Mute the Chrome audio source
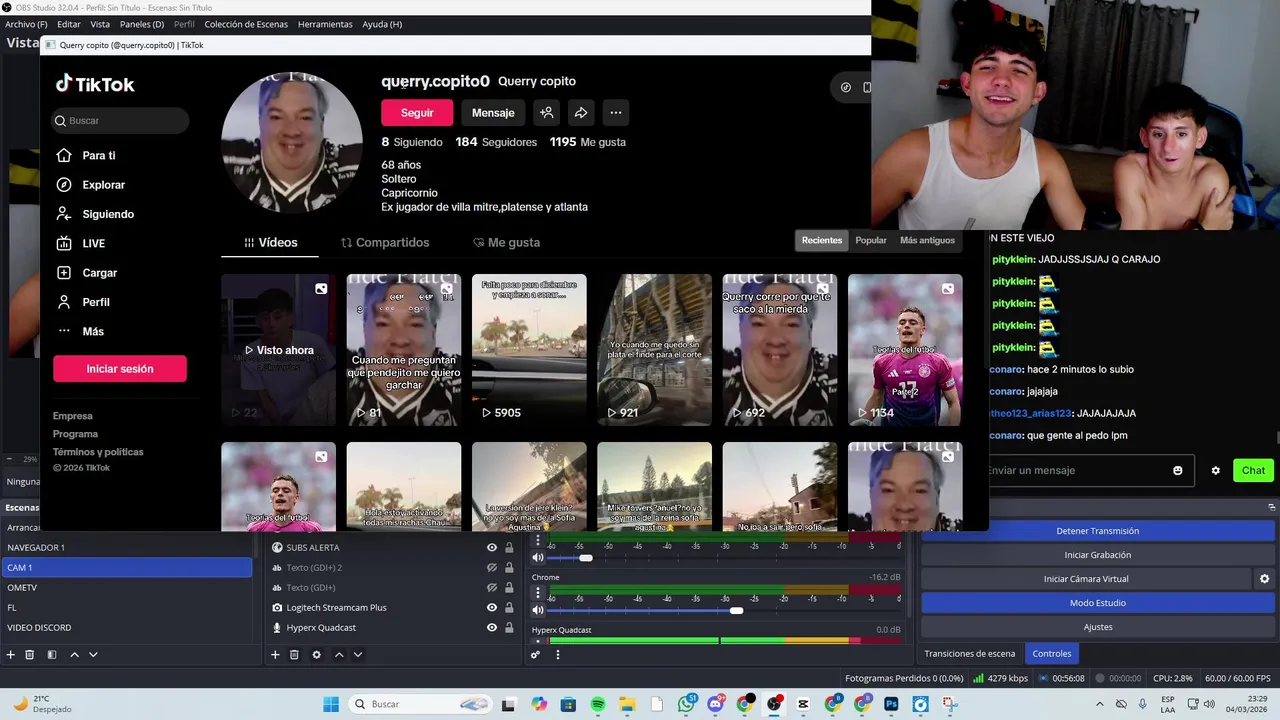The image size is (1280, 720). click(538, 610)
